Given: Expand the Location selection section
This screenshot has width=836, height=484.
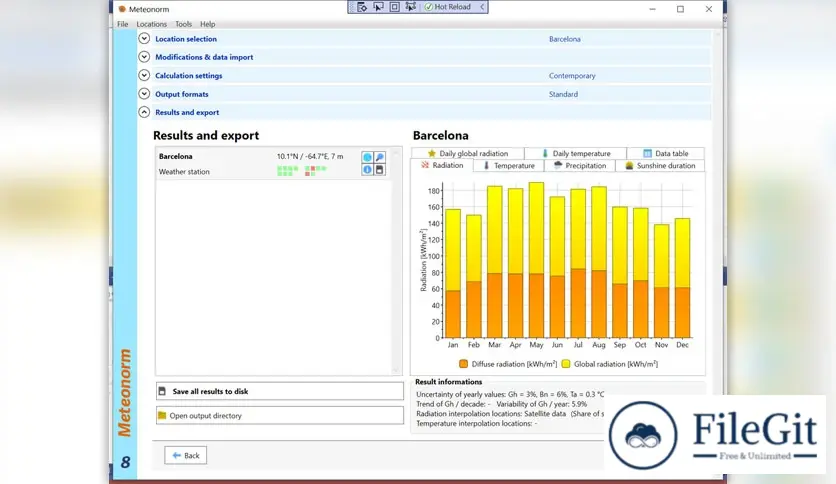Looking at the screenshot, I should coord(144,38).
